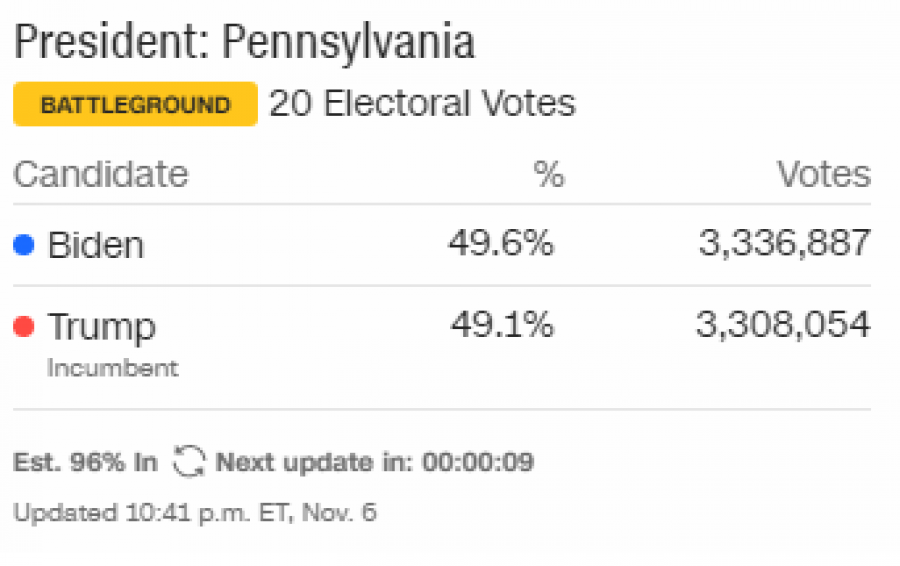
Task: Click the Votes column header
Action: click(x=824, y=174)
